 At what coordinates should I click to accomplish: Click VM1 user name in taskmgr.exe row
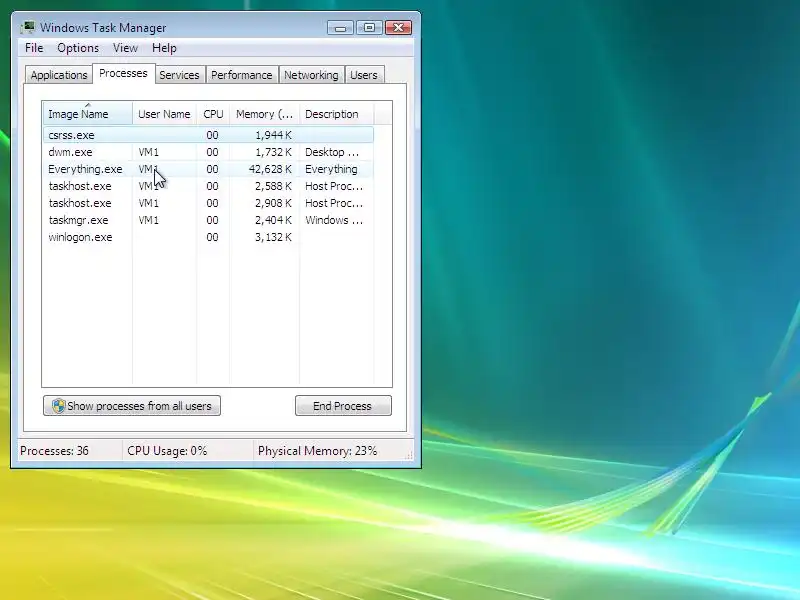point(148,220)
